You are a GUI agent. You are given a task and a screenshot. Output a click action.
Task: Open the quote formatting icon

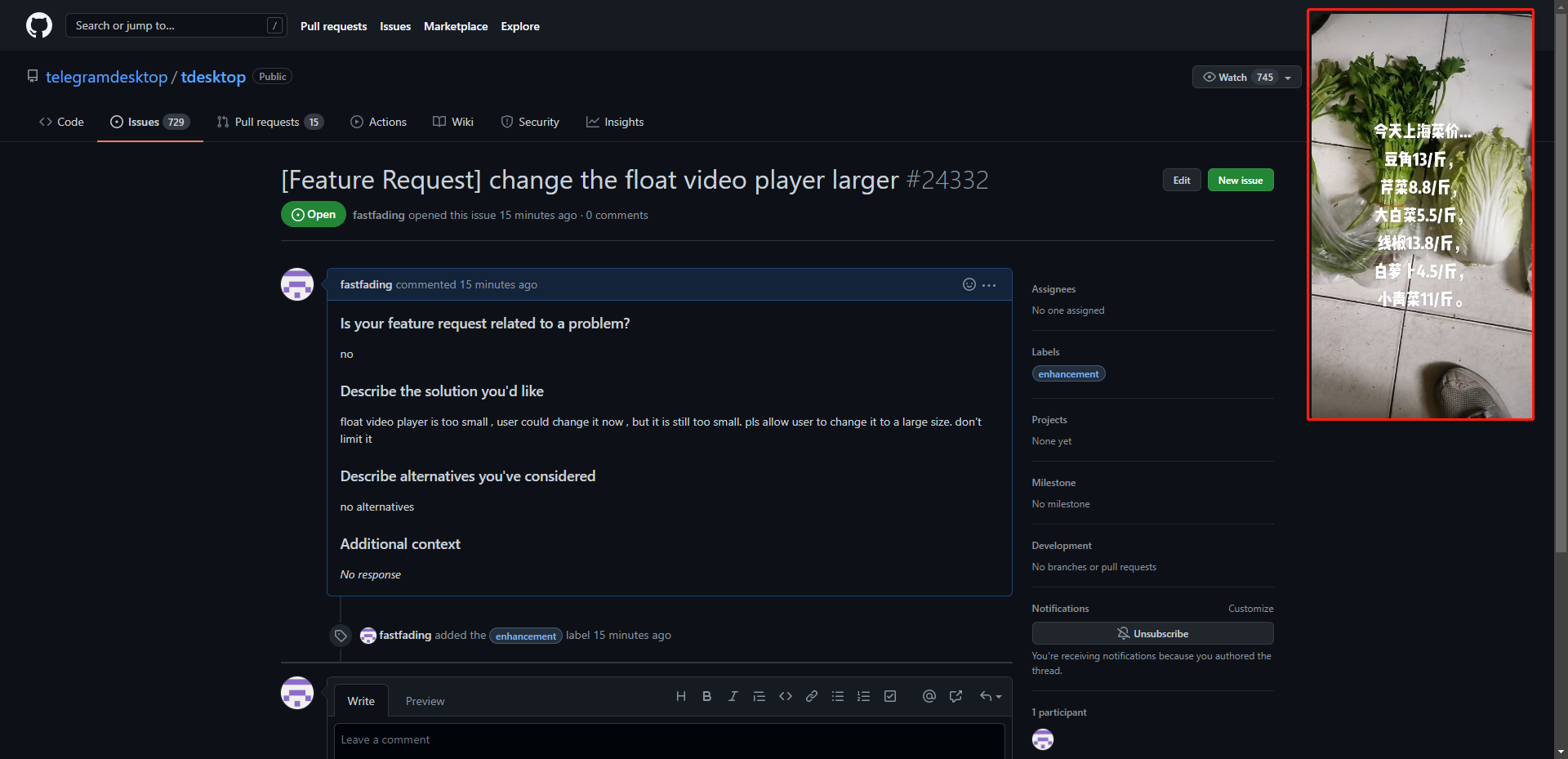(x=759, y=696)
